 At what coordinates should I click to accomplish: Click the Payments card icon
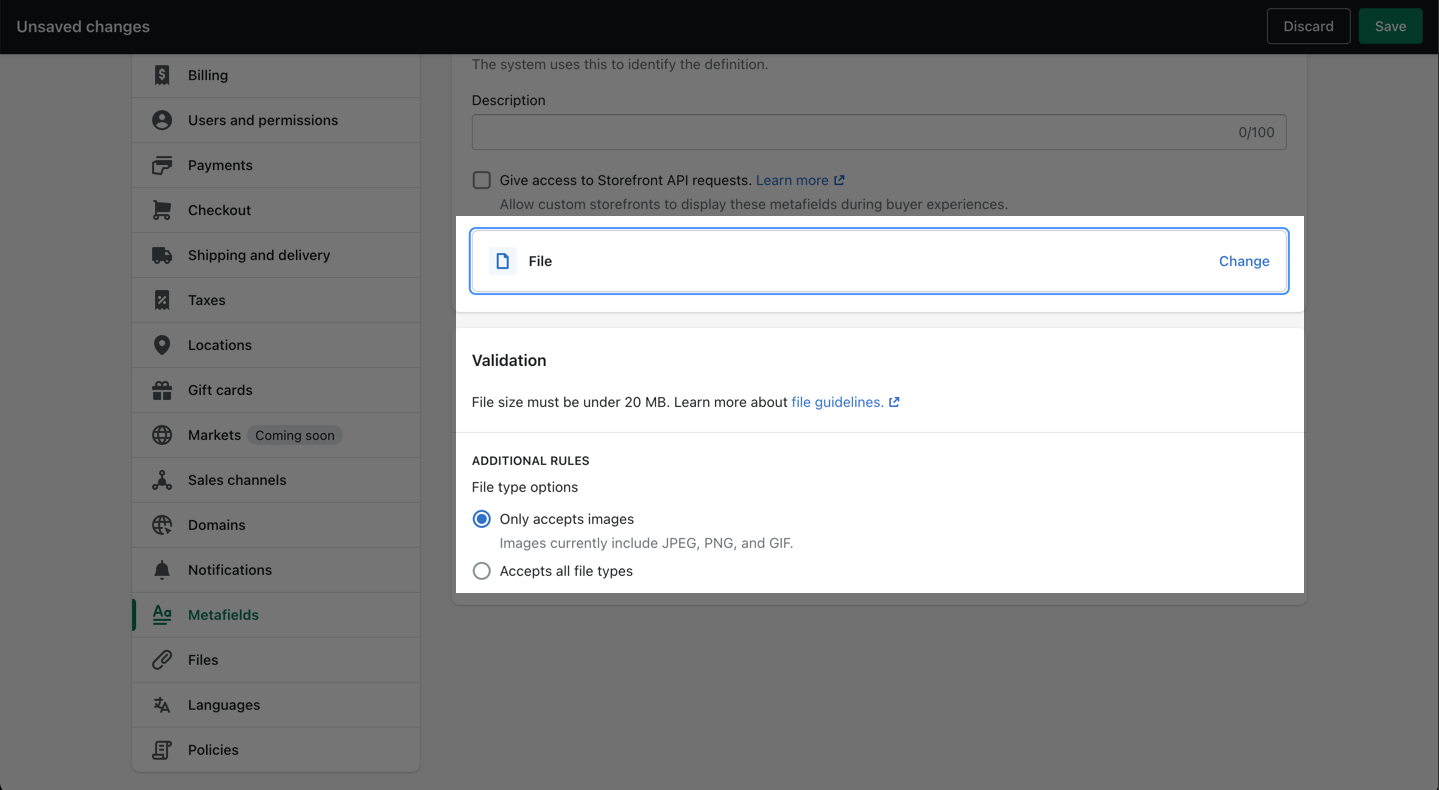(x=162, y=165)
